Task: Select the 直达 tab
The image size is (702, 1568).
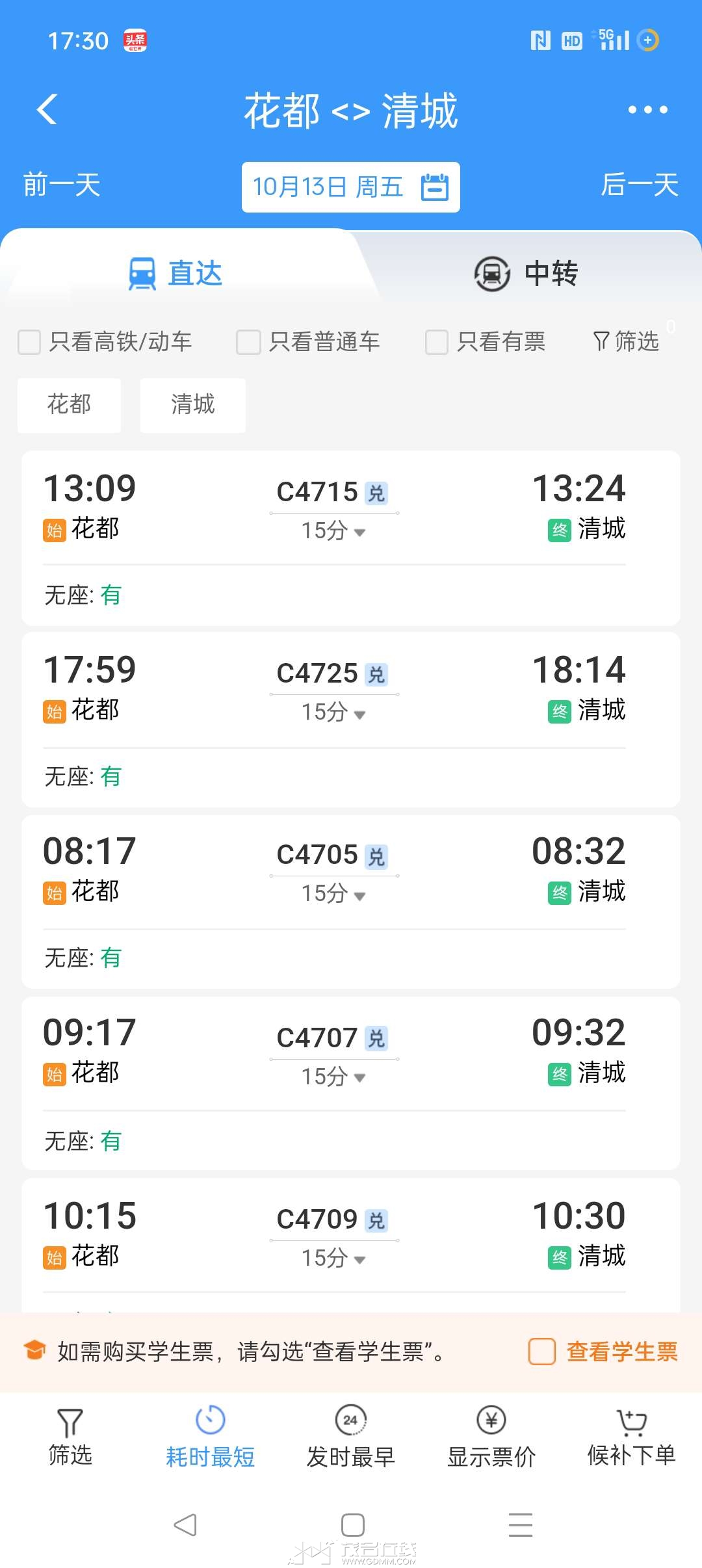Action: [x=175, y=274]
